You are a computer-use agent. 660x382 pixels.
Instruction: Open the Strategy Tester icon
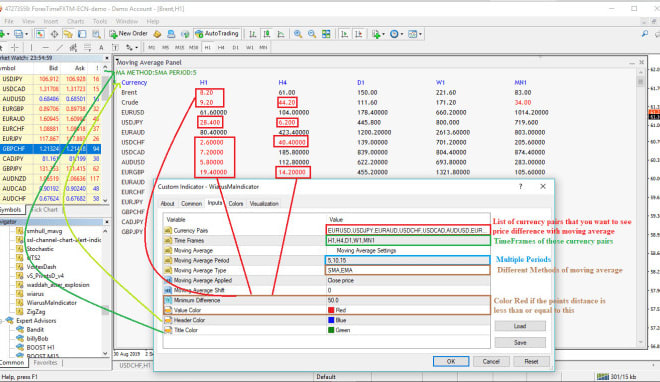click(x=96, y=34)
